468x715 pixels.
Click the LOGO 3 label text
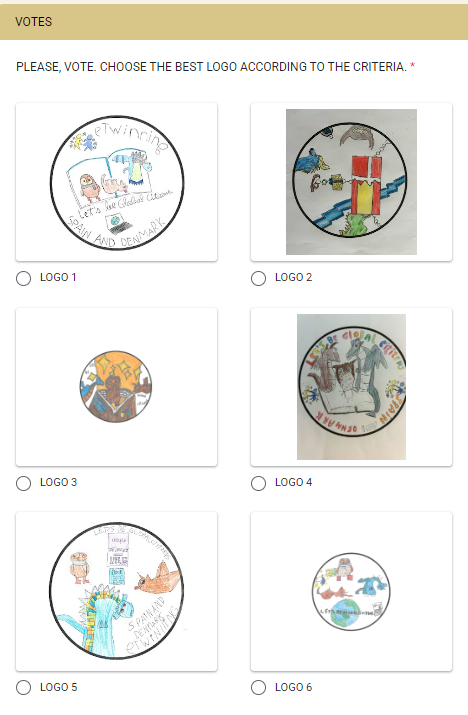[58, 482]
